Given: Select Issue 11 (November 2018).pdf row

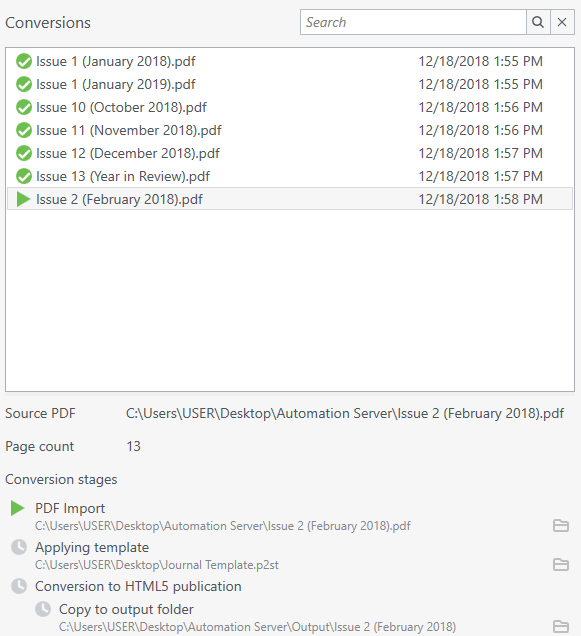Looking at the screenshot, I should click(290, 130).
